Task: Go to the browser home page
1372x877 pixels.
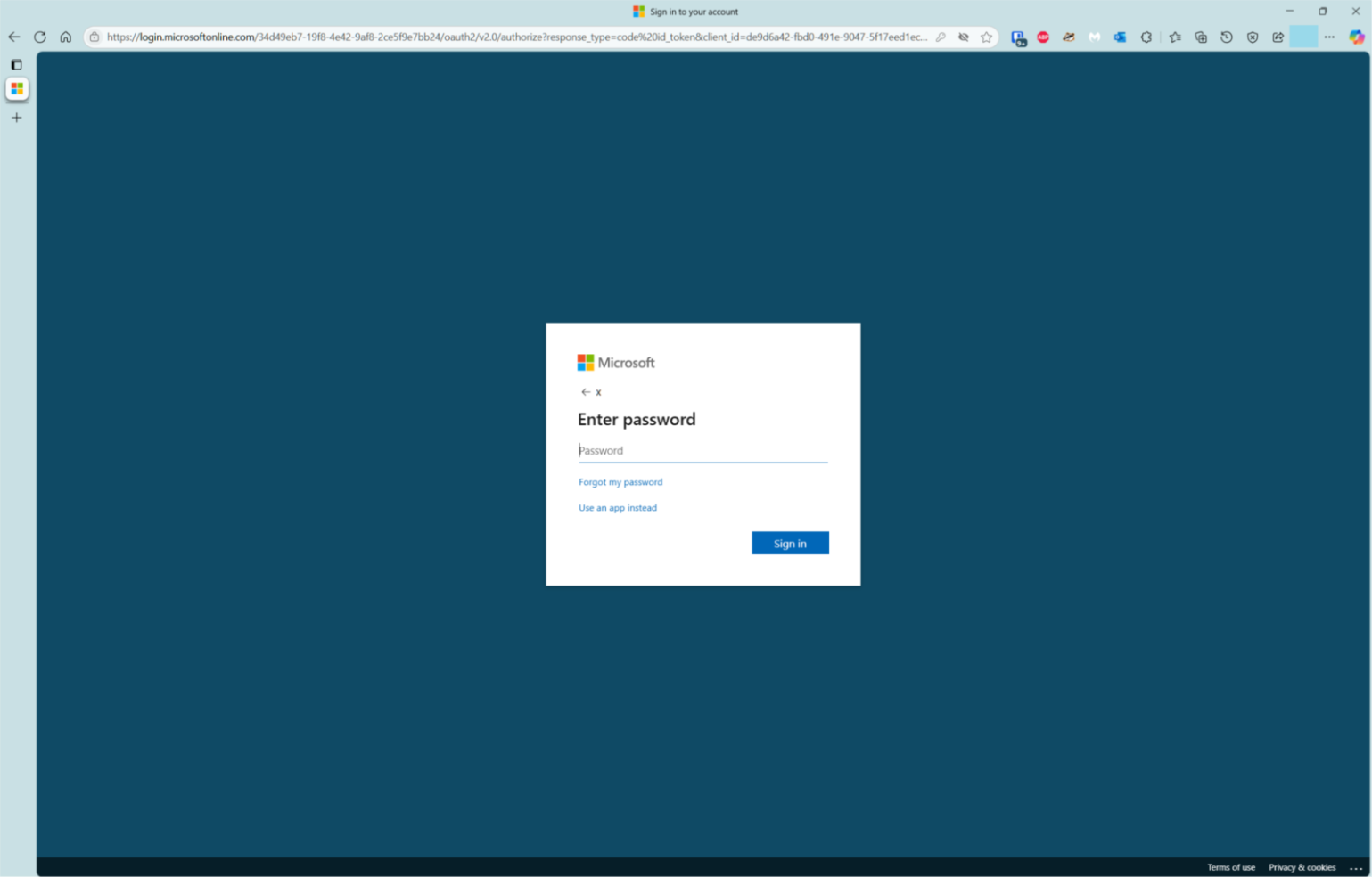Action: point(66,37)
